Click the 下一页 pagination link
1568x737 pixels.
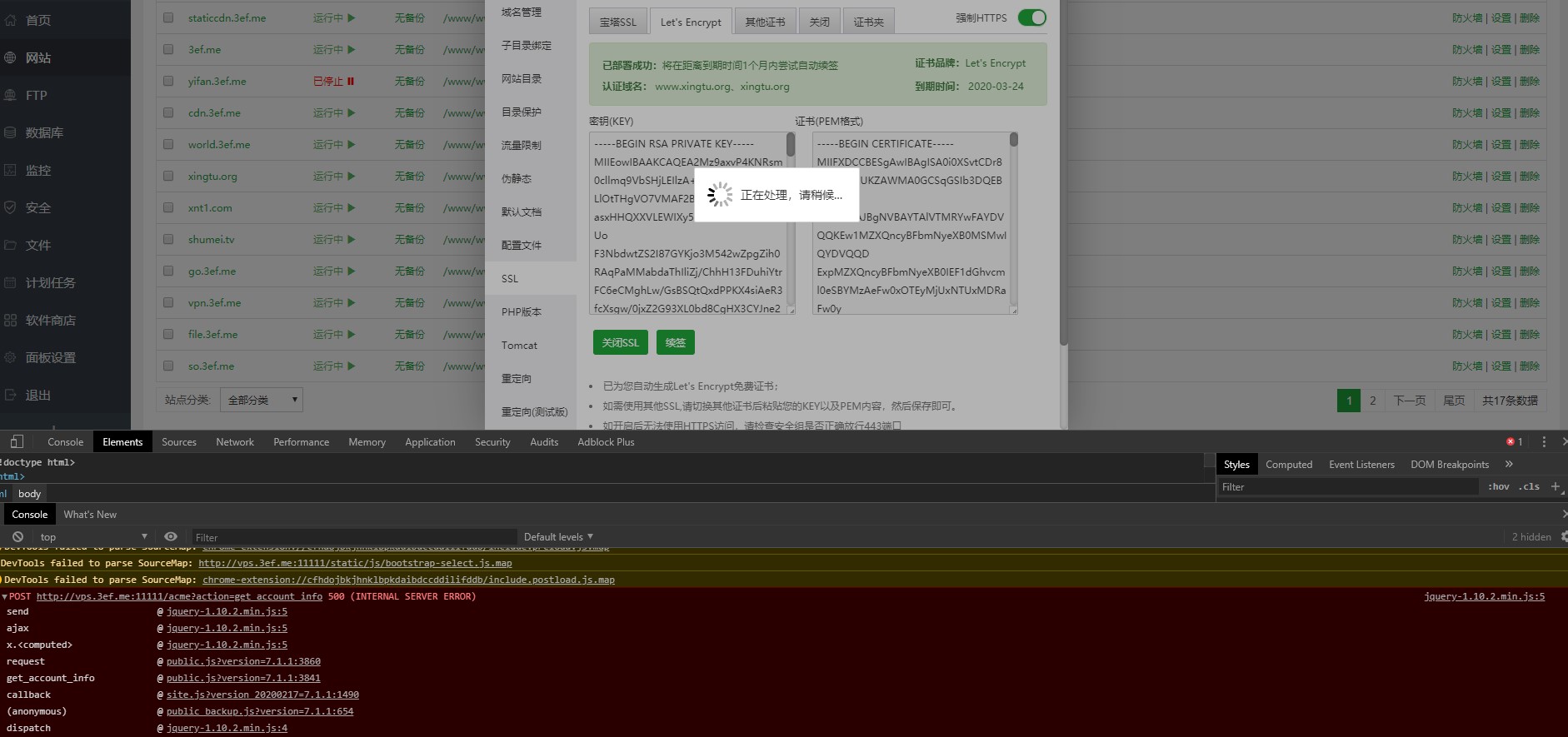pos(1410,401)
